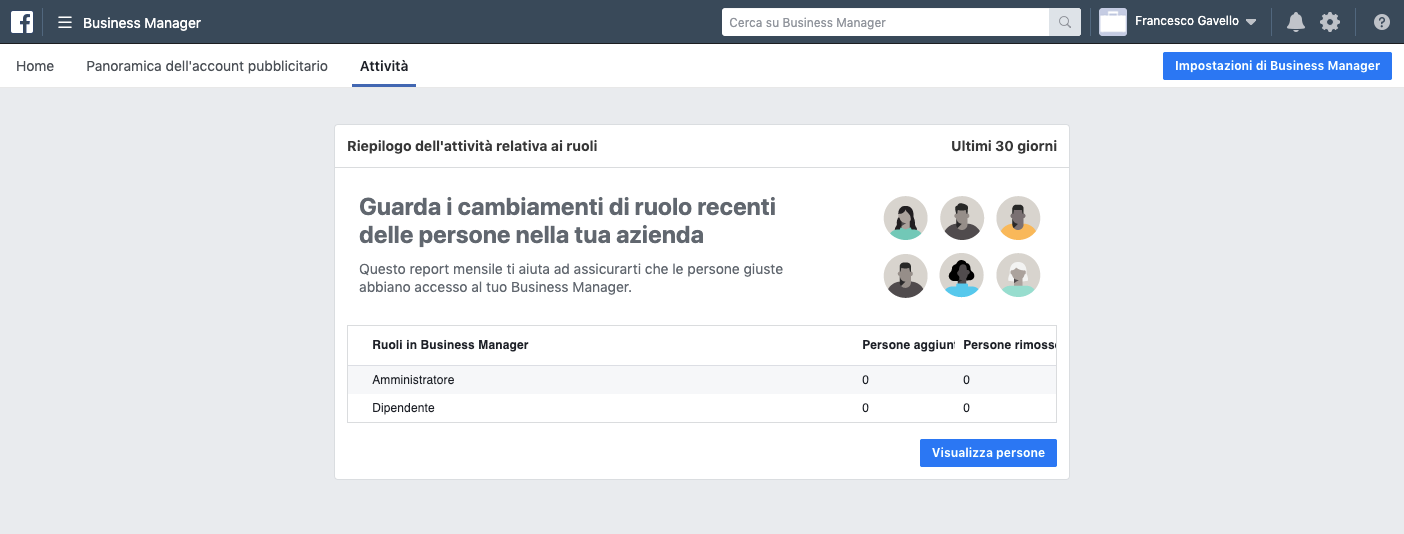Open the settings gear icon
This screenshot has height=534, width=1404.
[1330, 22]
